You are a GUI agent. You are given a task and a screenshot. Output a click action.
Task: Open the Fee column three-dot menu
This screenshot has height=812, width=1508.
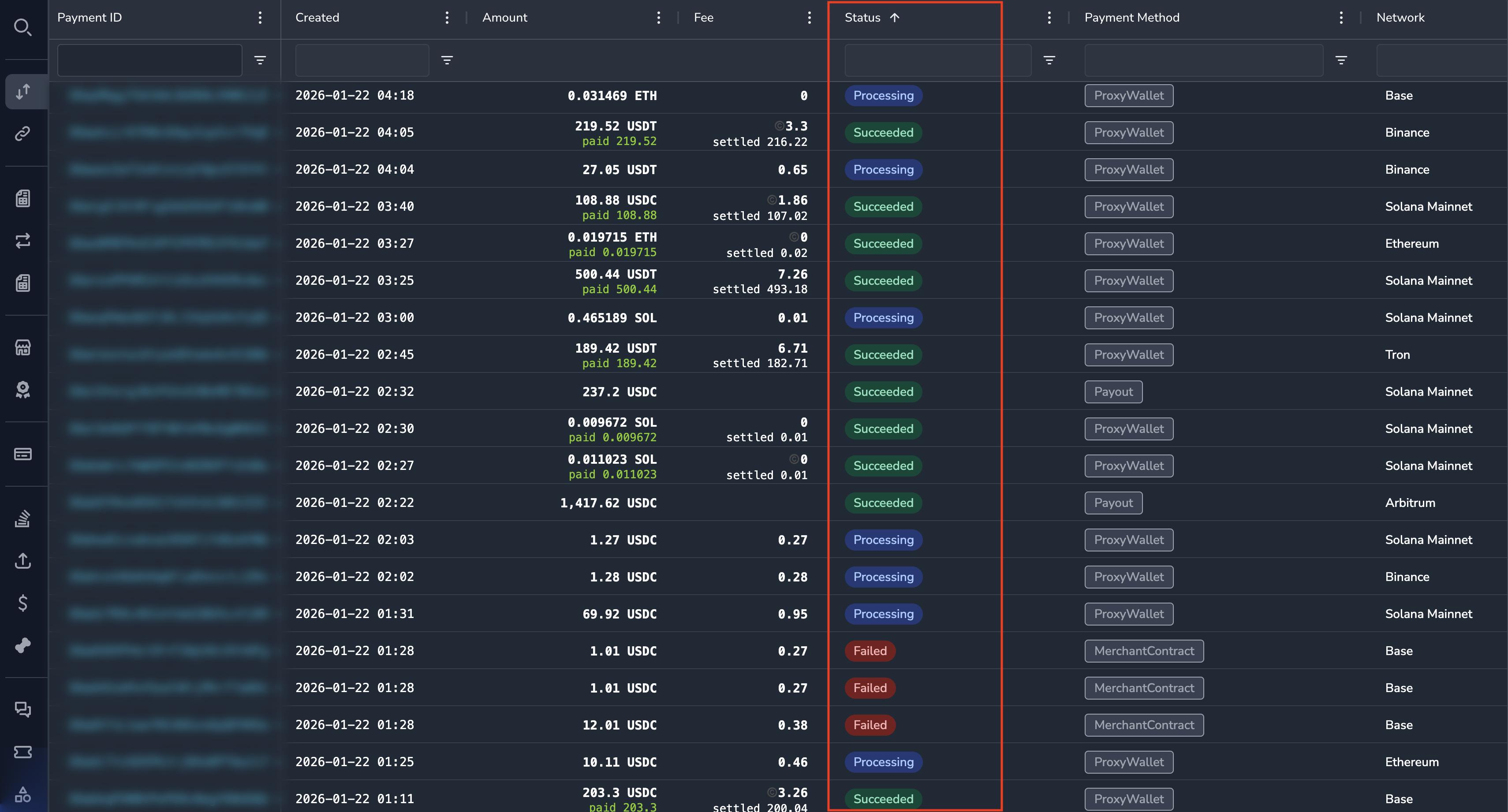(810, 18)
